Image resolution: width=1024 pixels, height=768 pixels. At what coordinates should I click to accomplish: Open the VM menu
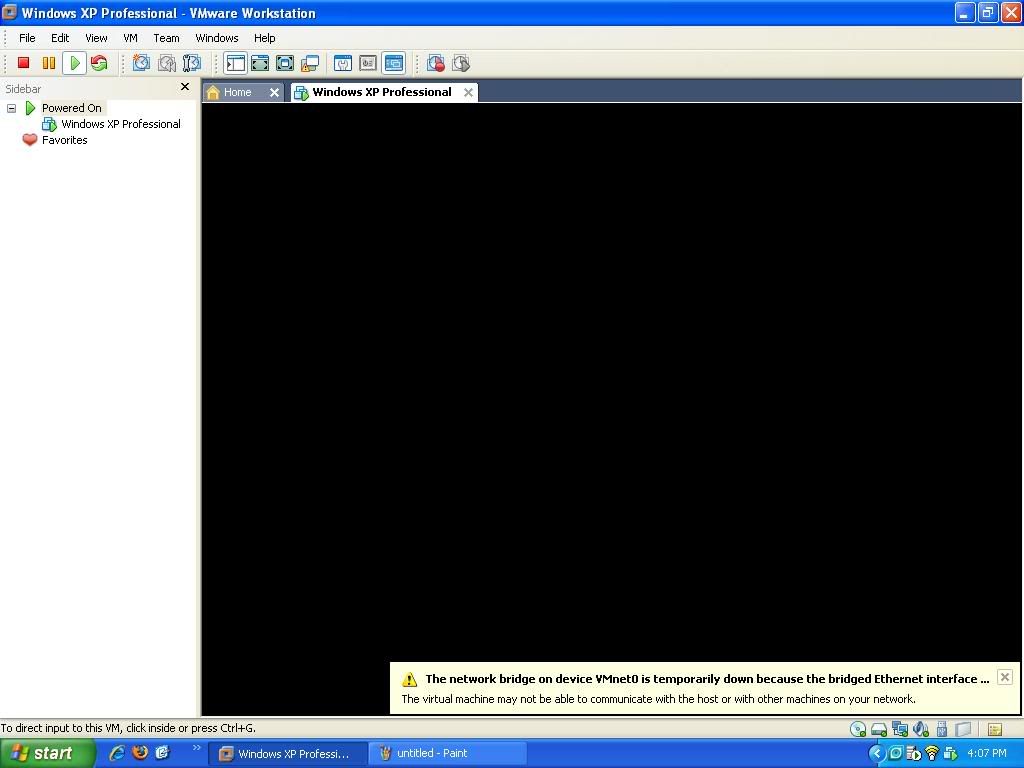(130, 38)
